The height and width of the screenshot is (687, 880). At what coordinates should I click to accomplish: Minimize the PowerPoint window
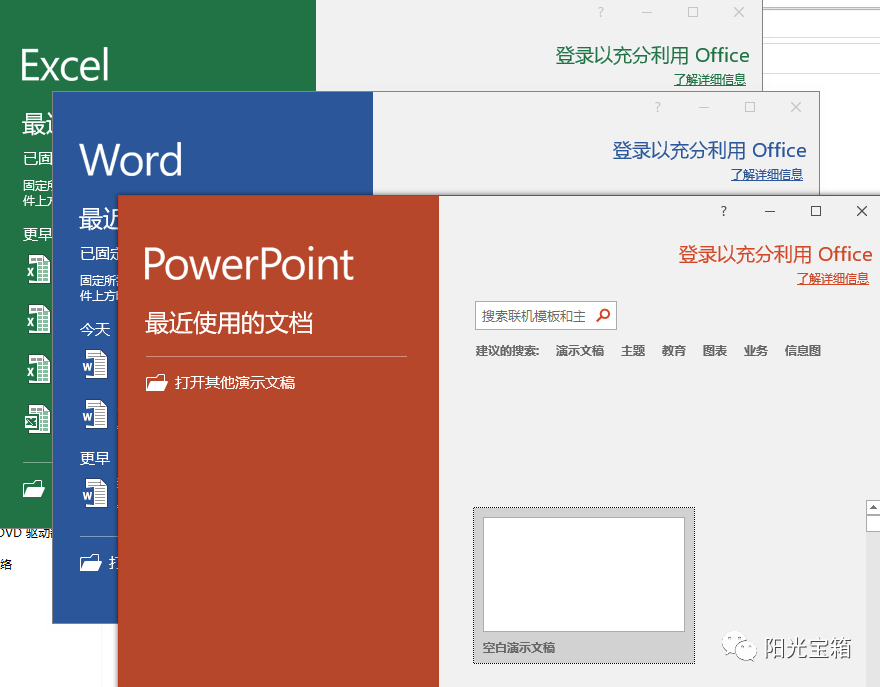click(x=769, y=211)
